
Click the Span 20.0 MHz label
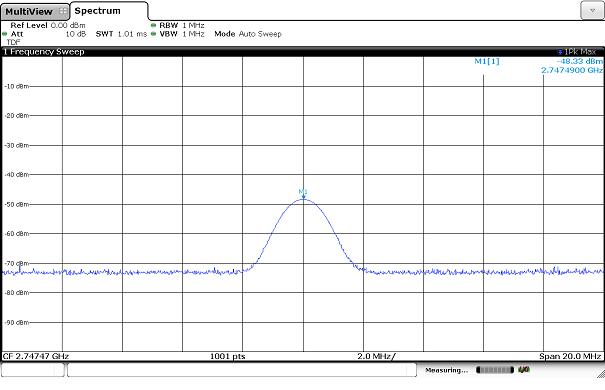[570, 356]
